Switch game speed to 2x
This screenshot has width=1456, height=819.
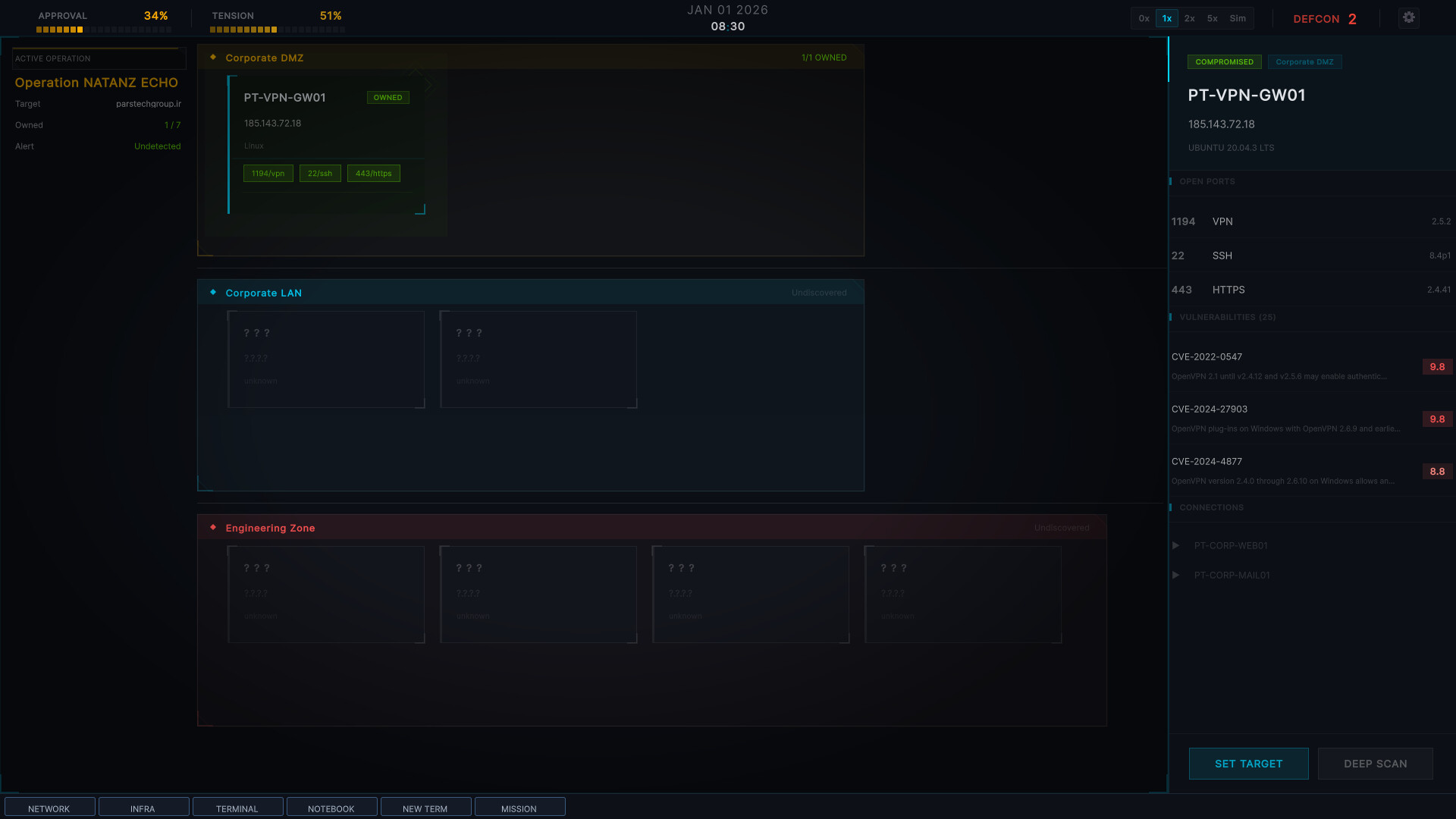tap(1189, 18)
